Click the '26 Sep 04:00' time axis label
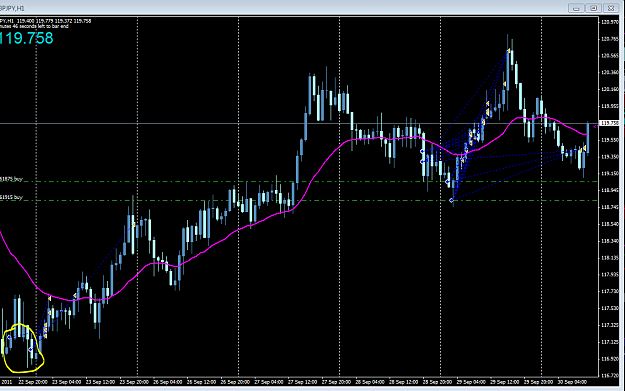Image resolution: width=625 pixels, height=391 pixels. click(167, 382)
